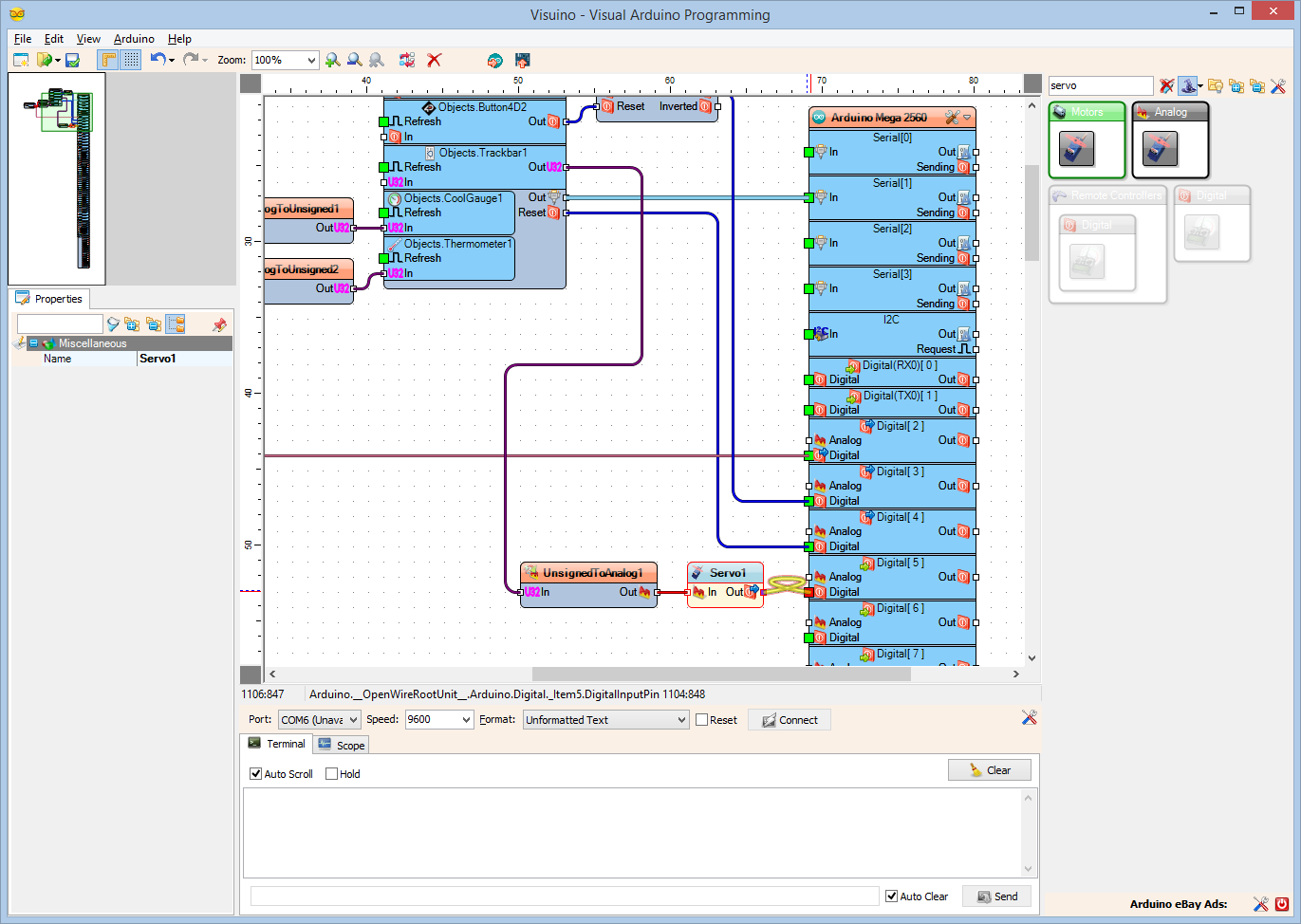Screen dimensions: 1301x924
Task: Toggle the grid display icon in the toolbar
Action: pos(130,60)
